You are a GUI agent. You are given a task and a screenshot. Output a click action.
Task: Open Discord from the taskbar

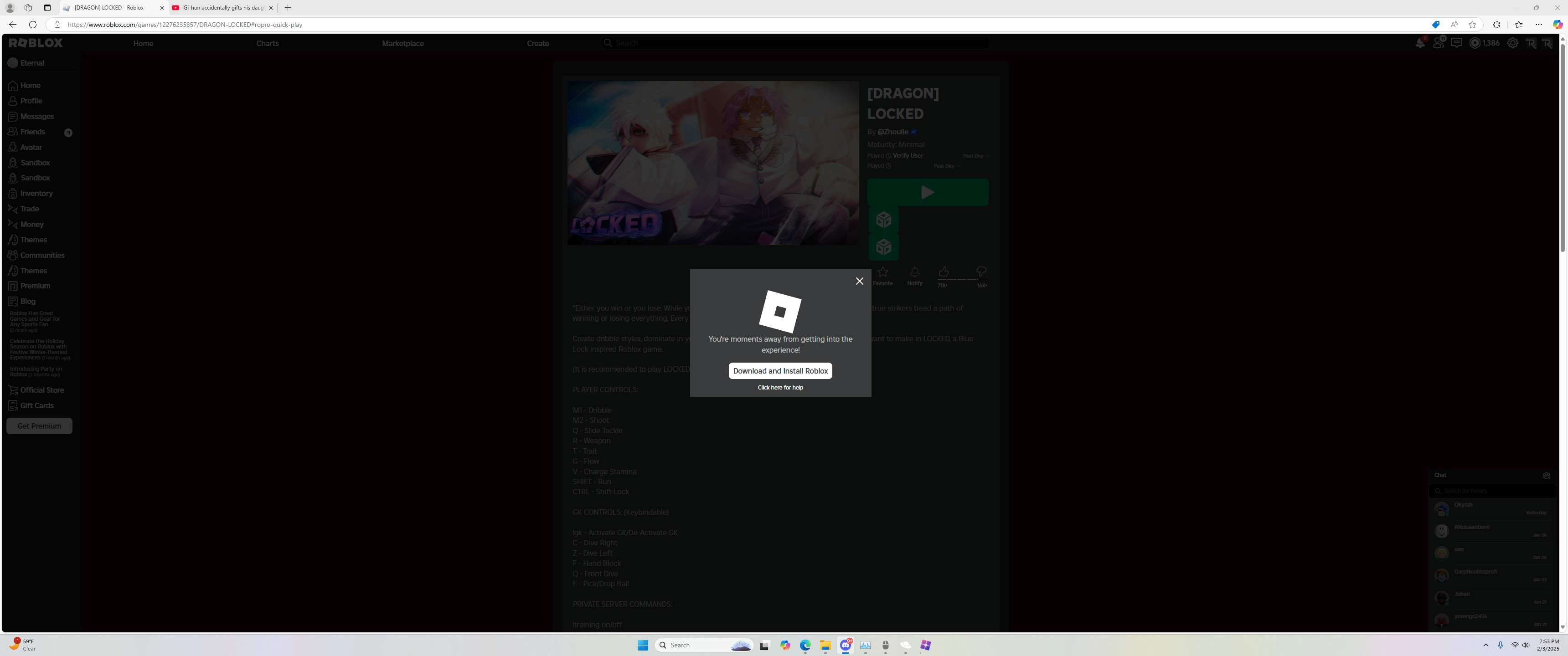point(846,645)
